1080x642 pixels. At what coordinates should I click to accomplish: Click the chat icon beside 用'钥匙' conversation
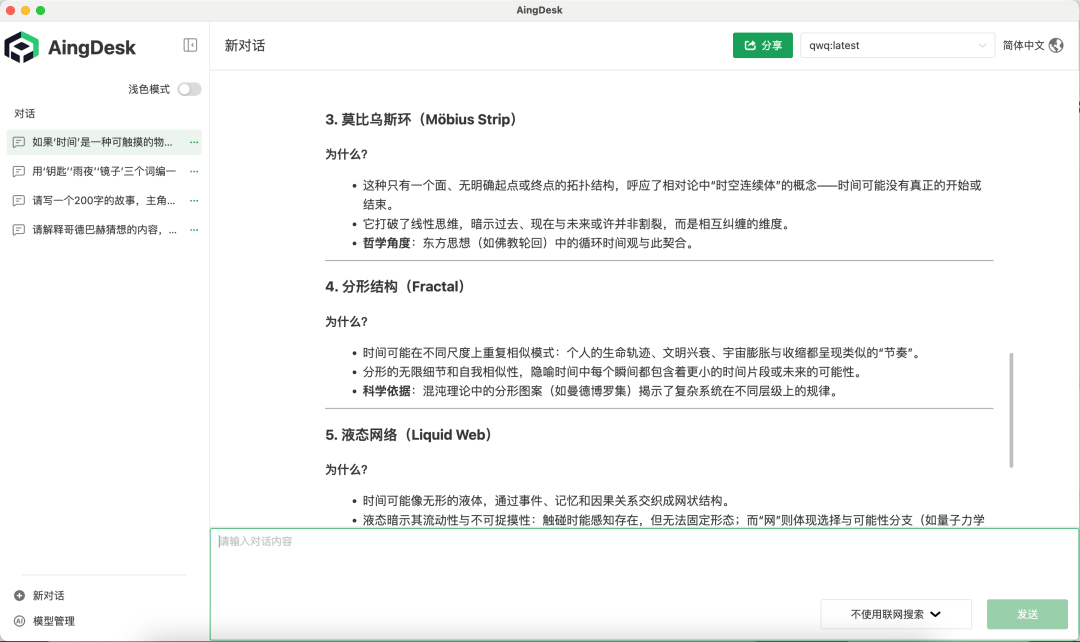pos(19,171)
